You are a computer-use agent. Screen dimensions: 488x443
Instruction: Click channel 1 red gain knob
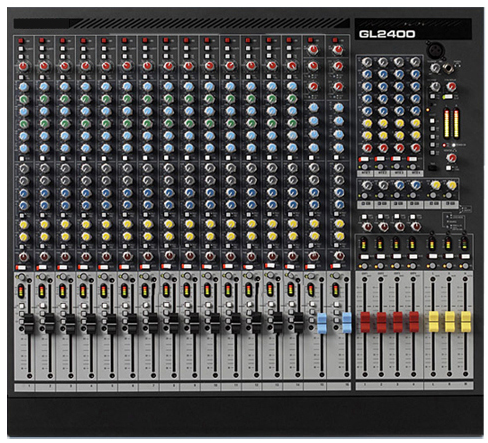click(23, 66)
